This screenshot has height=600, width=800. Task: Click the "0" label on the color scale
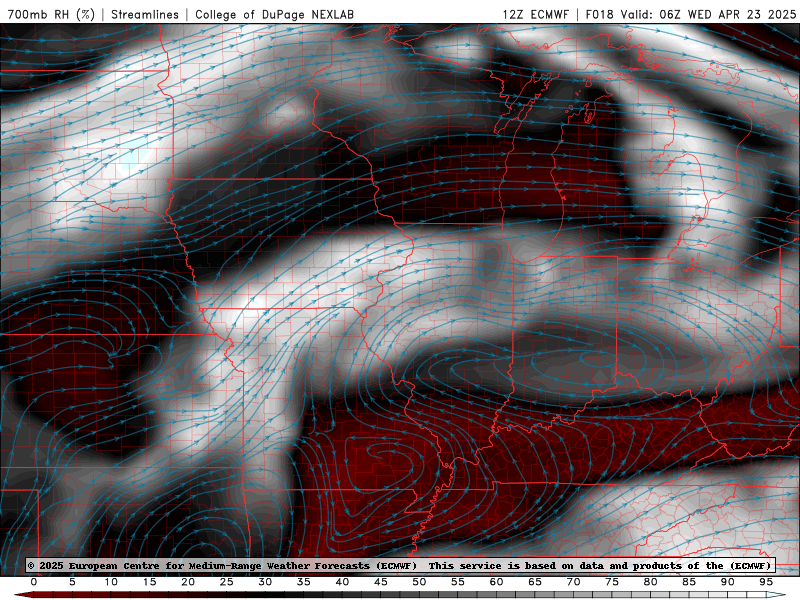tap(34, 582)
